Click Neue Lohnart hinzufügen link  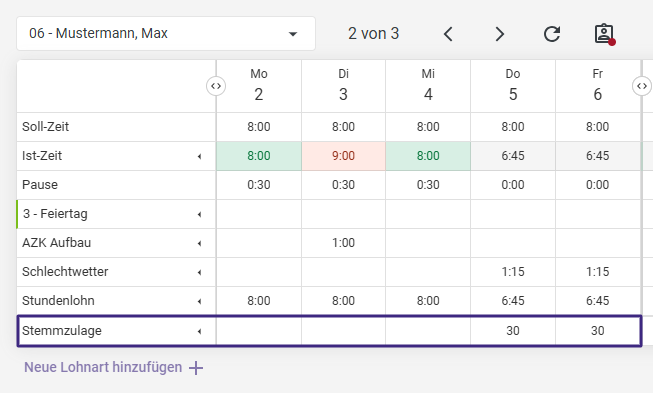[x=103, y=367]
